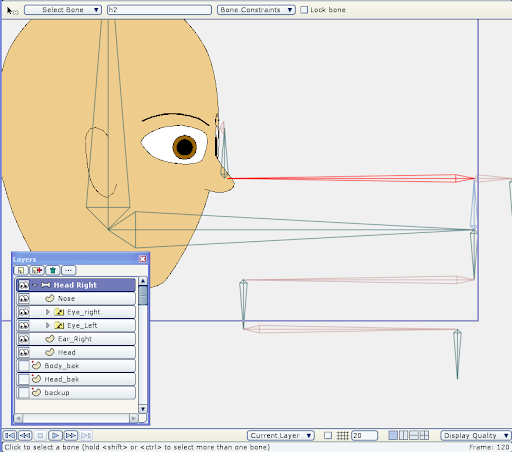Switch to four-view layout
Screen dimensions: 512x452
424,435
